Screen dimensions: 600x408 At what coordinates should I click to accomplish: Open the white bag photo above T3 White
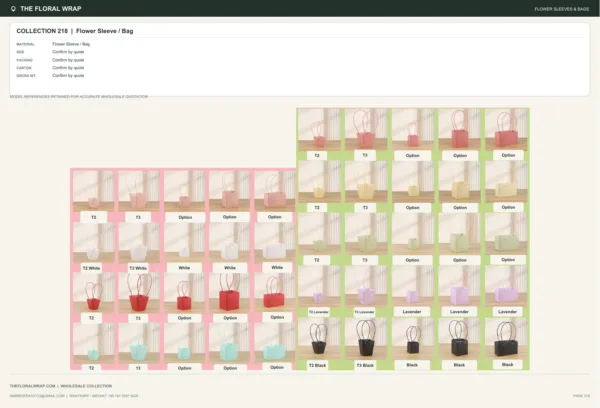pyautogui.click(x=139, y=242)
